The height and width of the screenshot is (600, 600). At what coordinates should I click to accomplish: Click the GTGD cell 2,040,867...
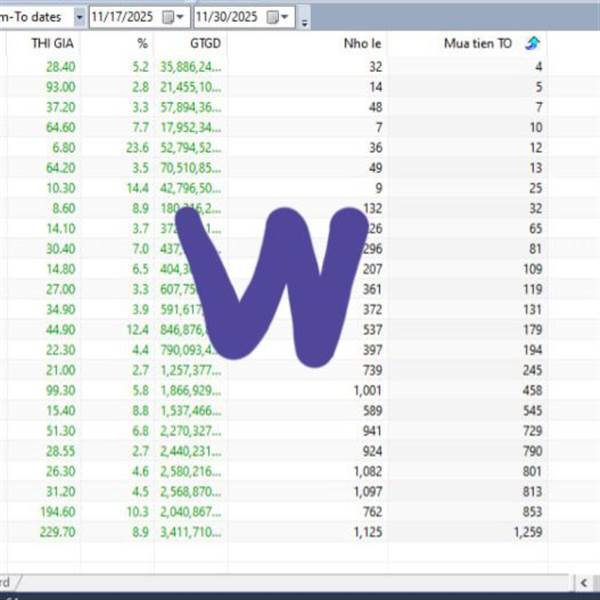point(190,512)
